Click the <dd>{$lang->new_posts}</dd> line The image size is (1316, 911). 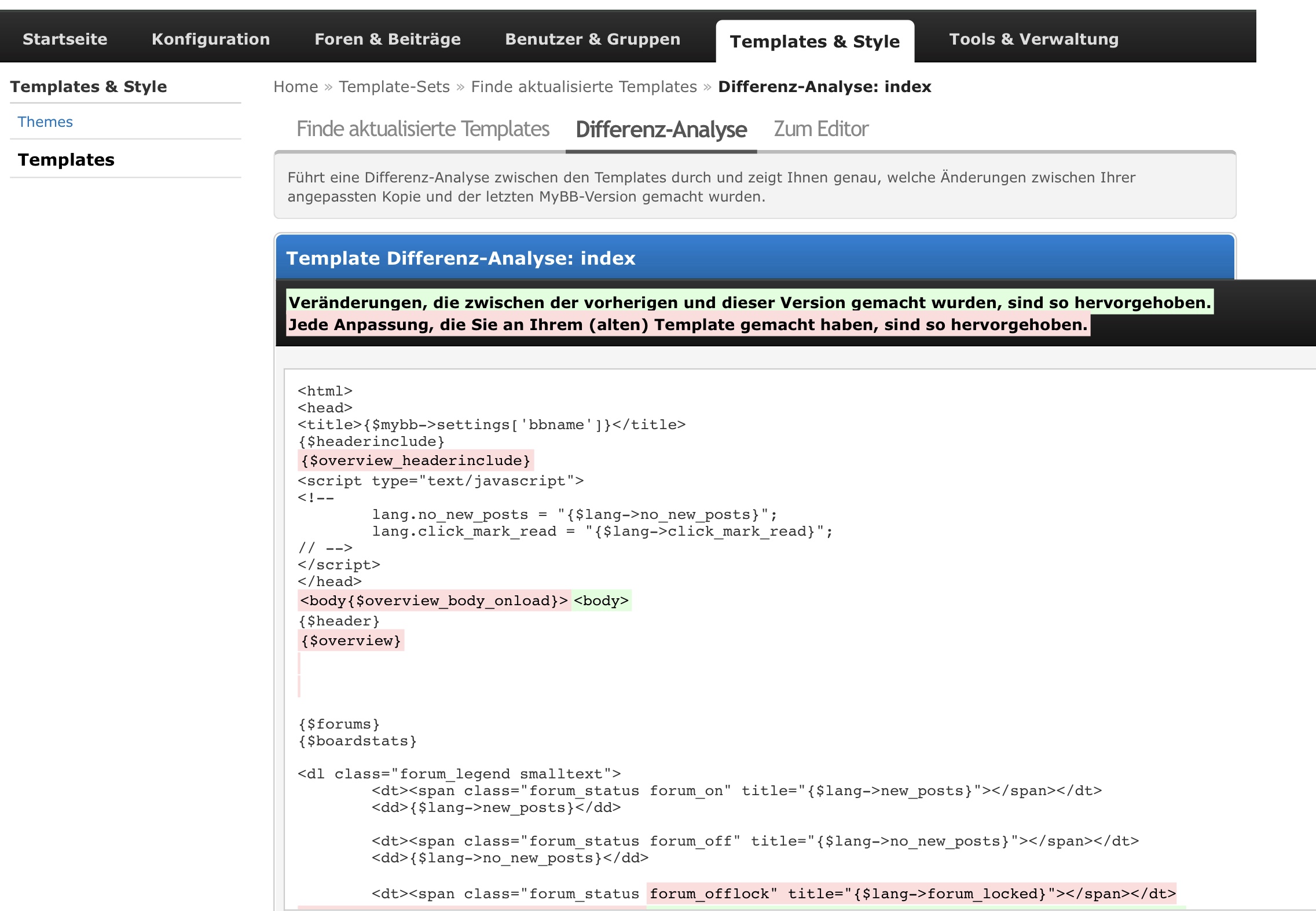tap(496, 807)
